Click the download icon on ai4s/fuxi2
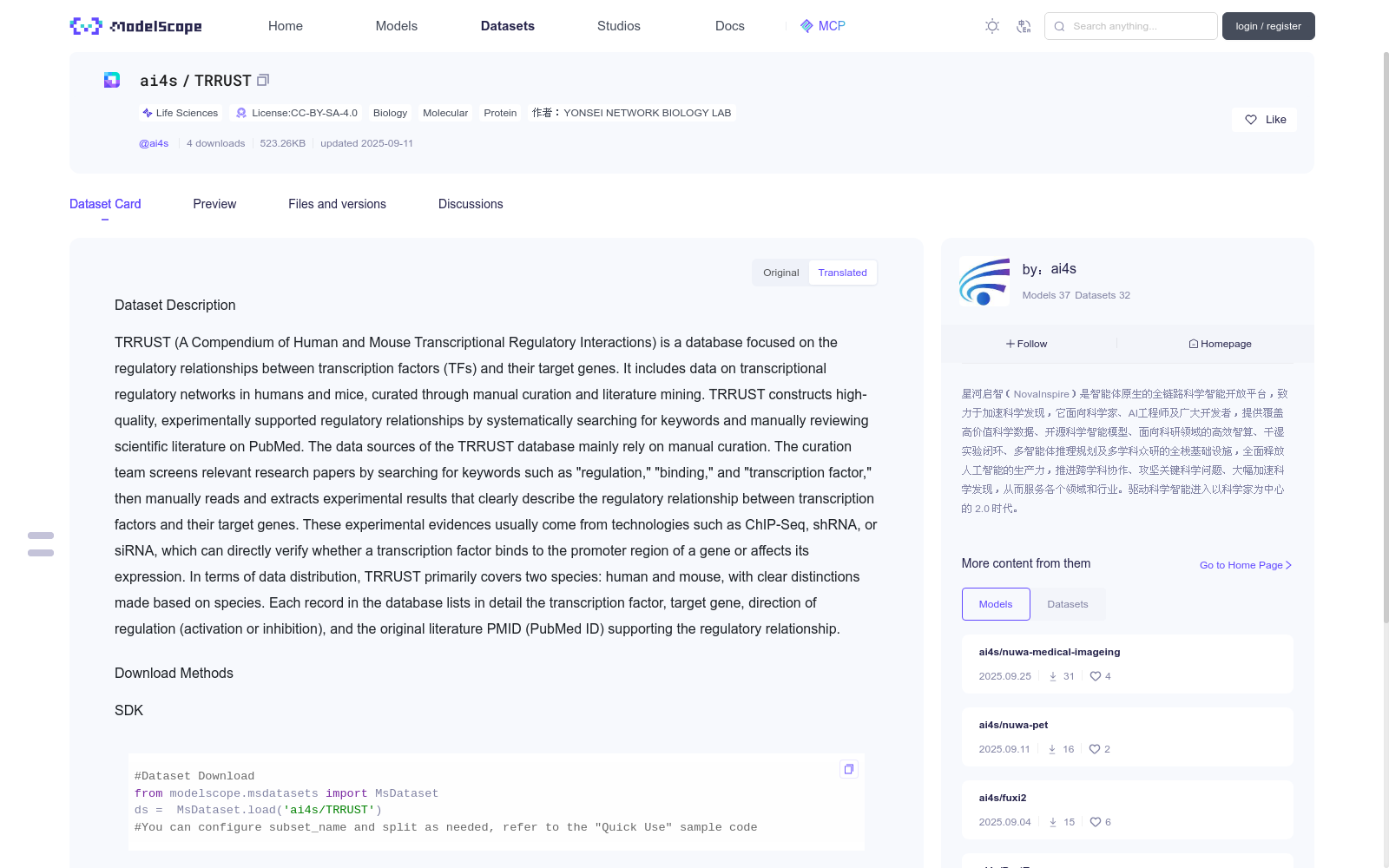This screenshot has width=1389, height=868. pyautogui.click(x=1053, y=822)
